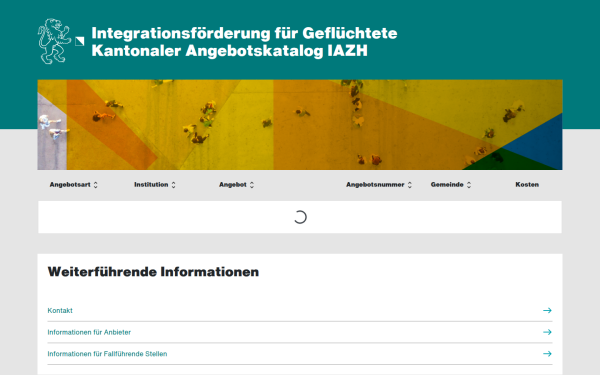Sort table by Angebotsnummer column
This screenshot has width=600, height=375.
(x=379, y=184)
